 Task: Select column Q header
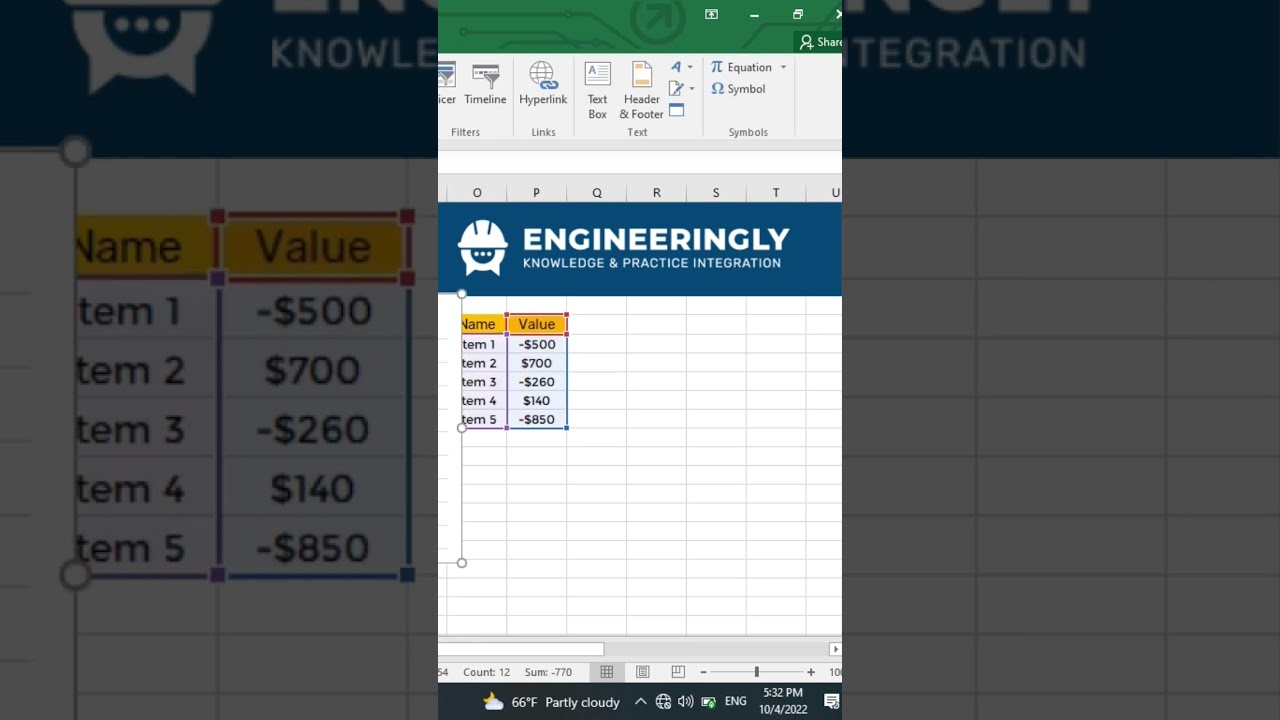point(596,193)
